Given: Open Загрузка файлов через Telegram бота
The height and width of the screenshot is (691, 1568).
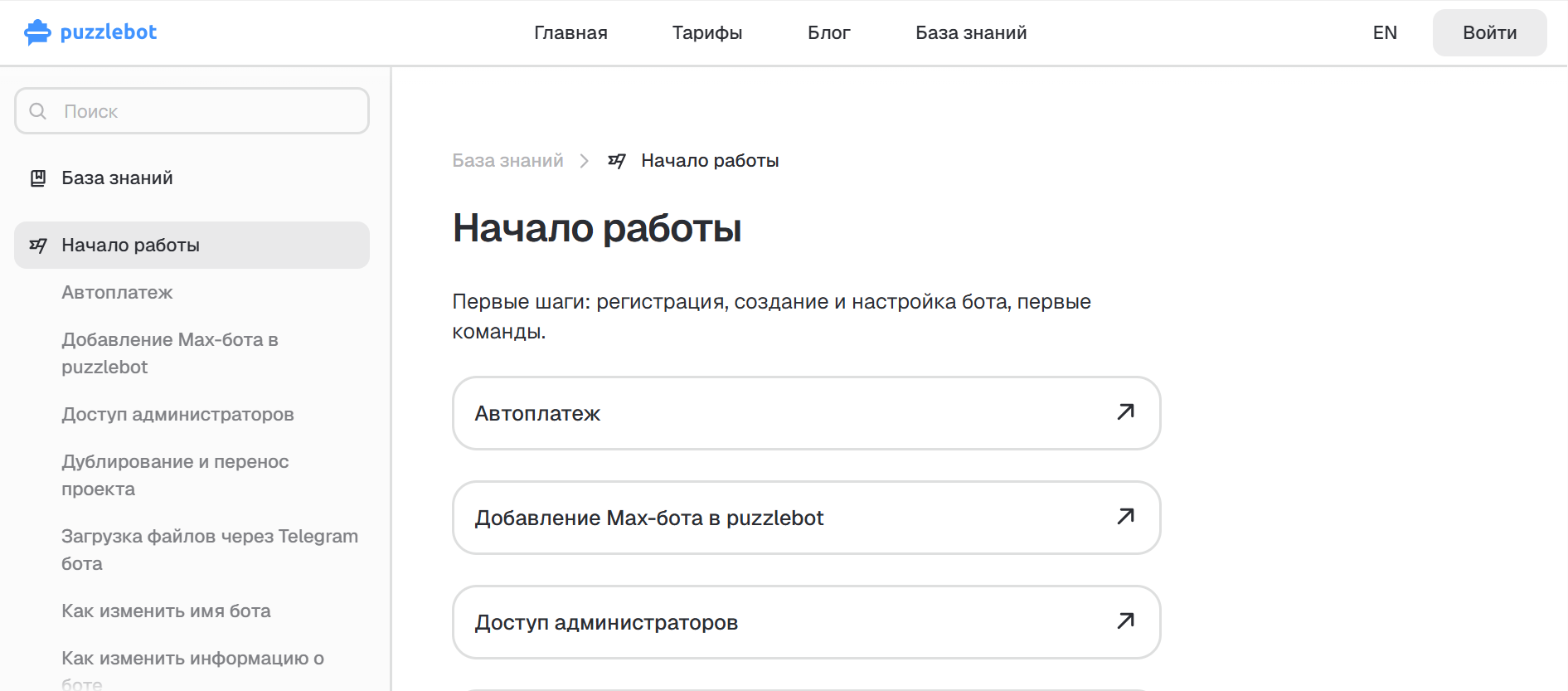Looking at the screenshot, I should click(x=210, y=550).
